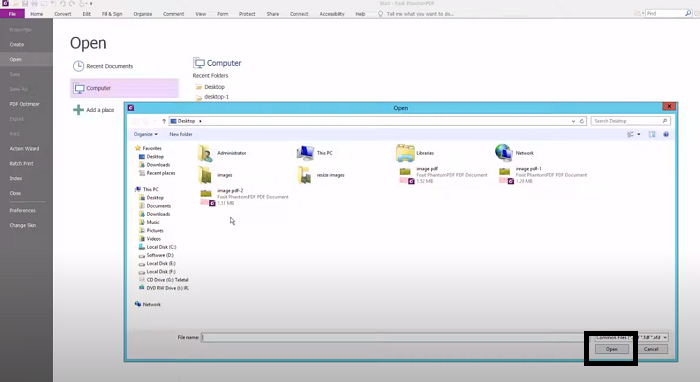Click the Find field at top right

point(665,13)
